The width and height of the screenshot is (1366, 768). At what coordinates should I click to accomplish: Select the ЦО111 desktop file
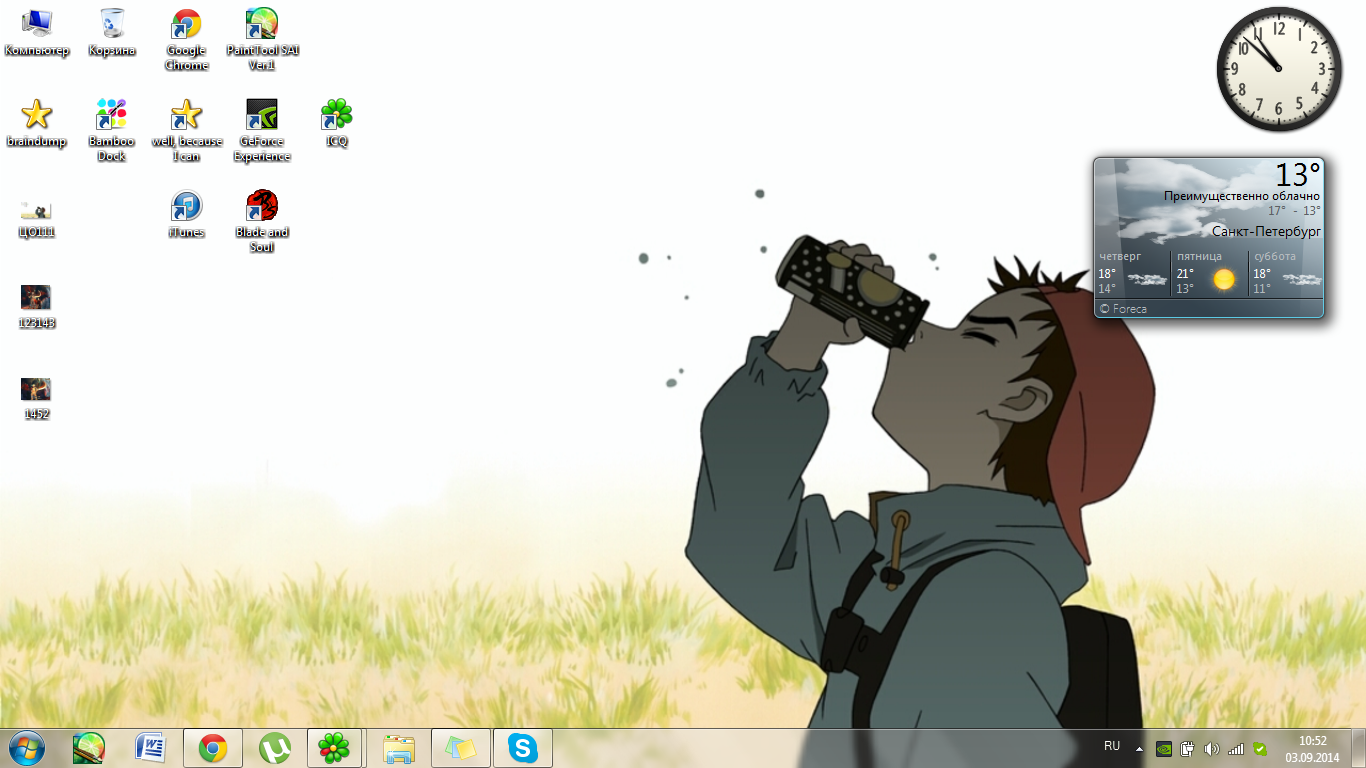point(37,218)
